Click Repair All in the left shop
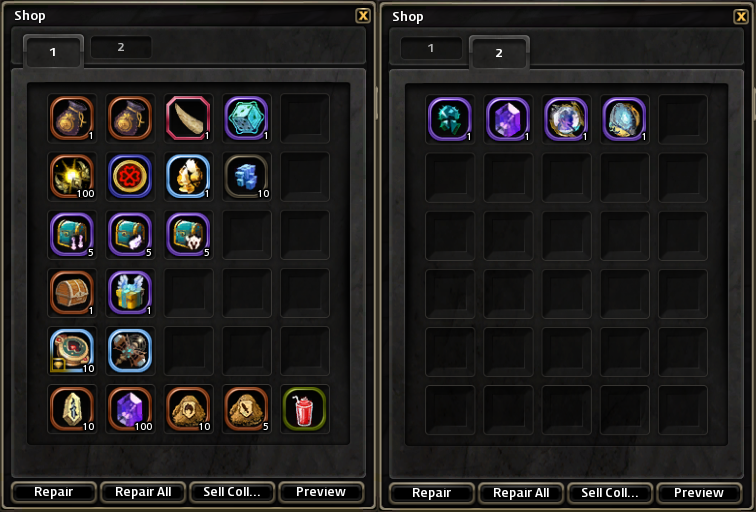The image size is (756, 512). [143, 492]
